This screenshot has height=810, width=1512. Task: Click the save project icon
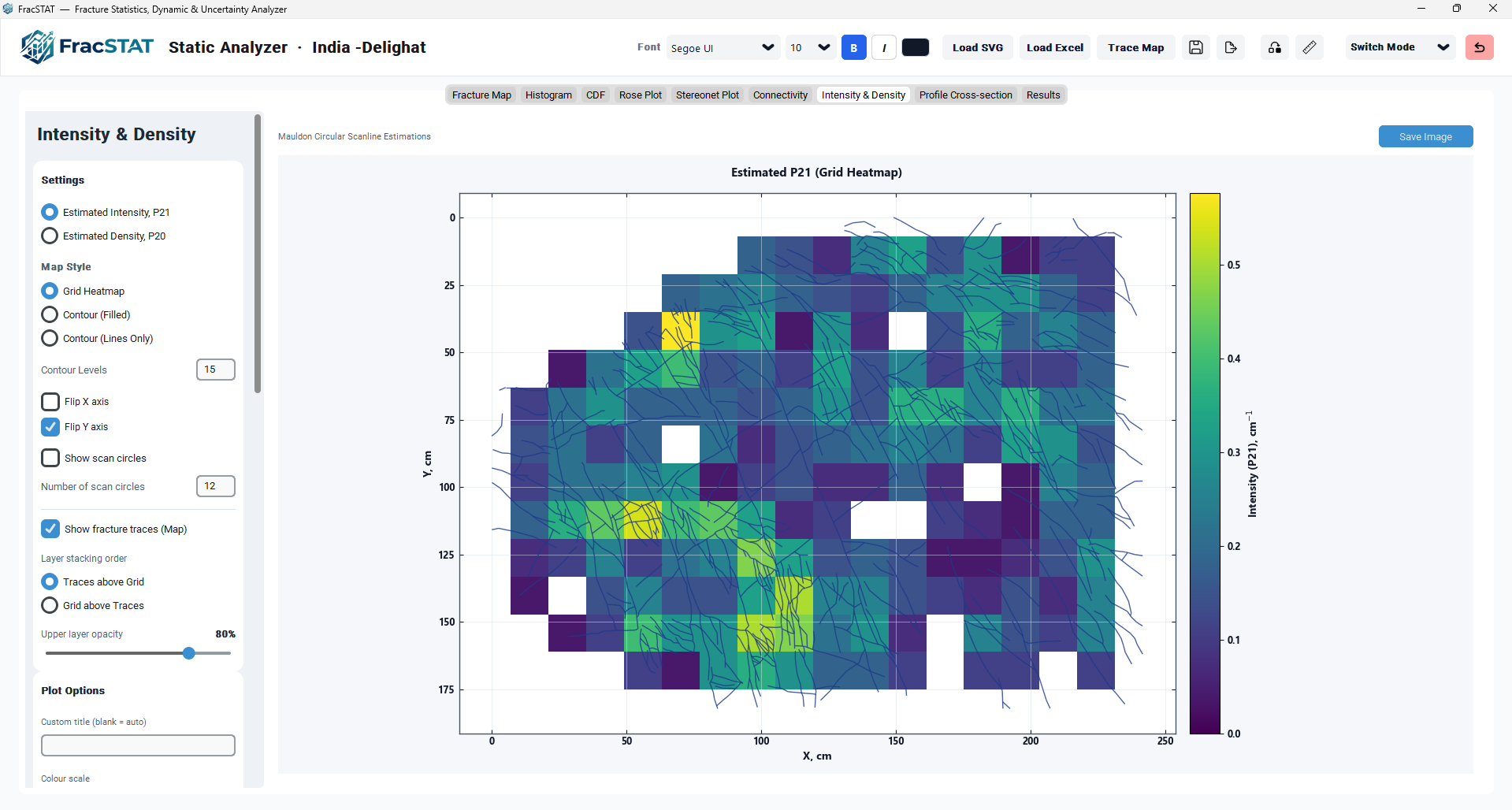(x=1195, y=47)
